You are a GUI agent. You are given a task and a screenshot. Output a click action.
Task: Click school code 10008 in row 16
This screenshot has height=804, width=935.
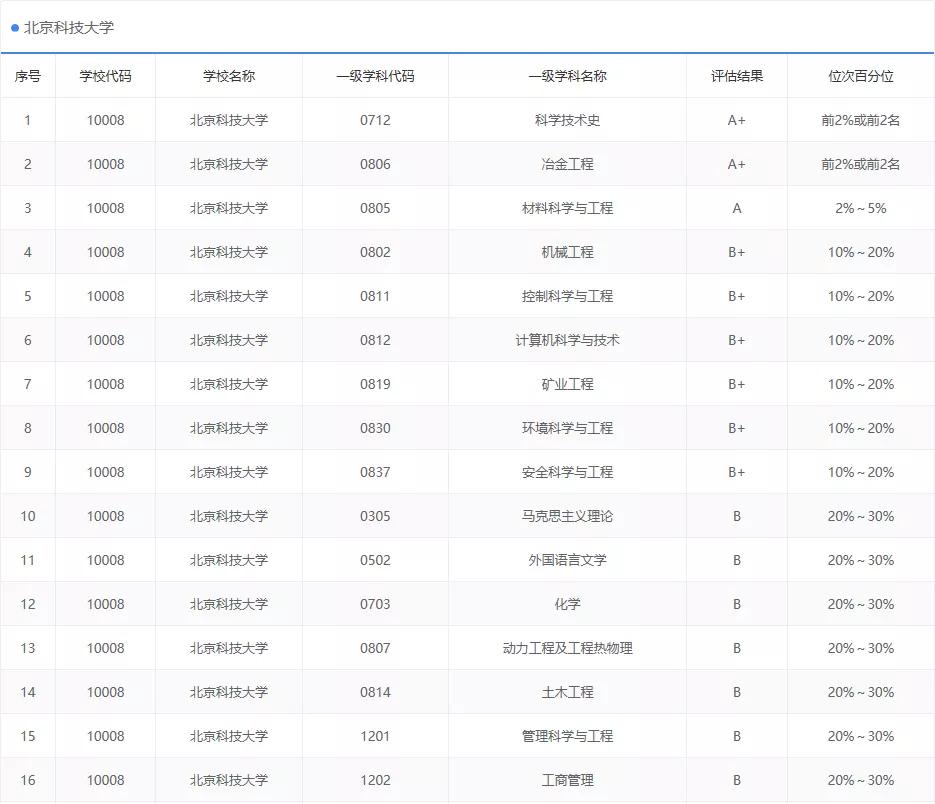coord(104,779)
